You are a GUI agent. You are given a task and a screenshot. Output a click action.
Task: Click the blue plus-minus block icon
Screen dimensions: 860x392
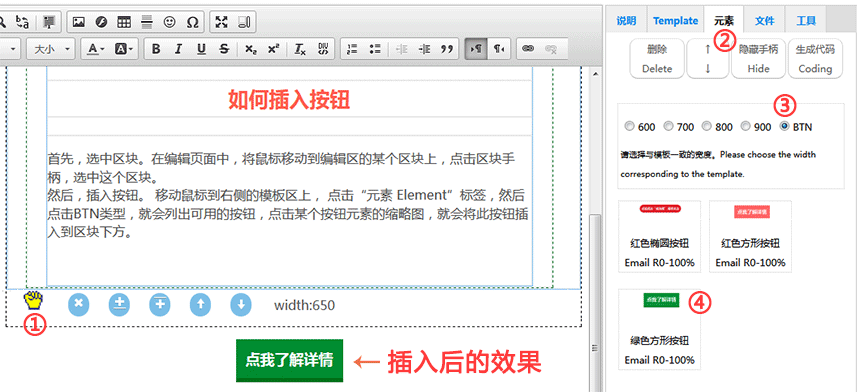coord(119,304)
